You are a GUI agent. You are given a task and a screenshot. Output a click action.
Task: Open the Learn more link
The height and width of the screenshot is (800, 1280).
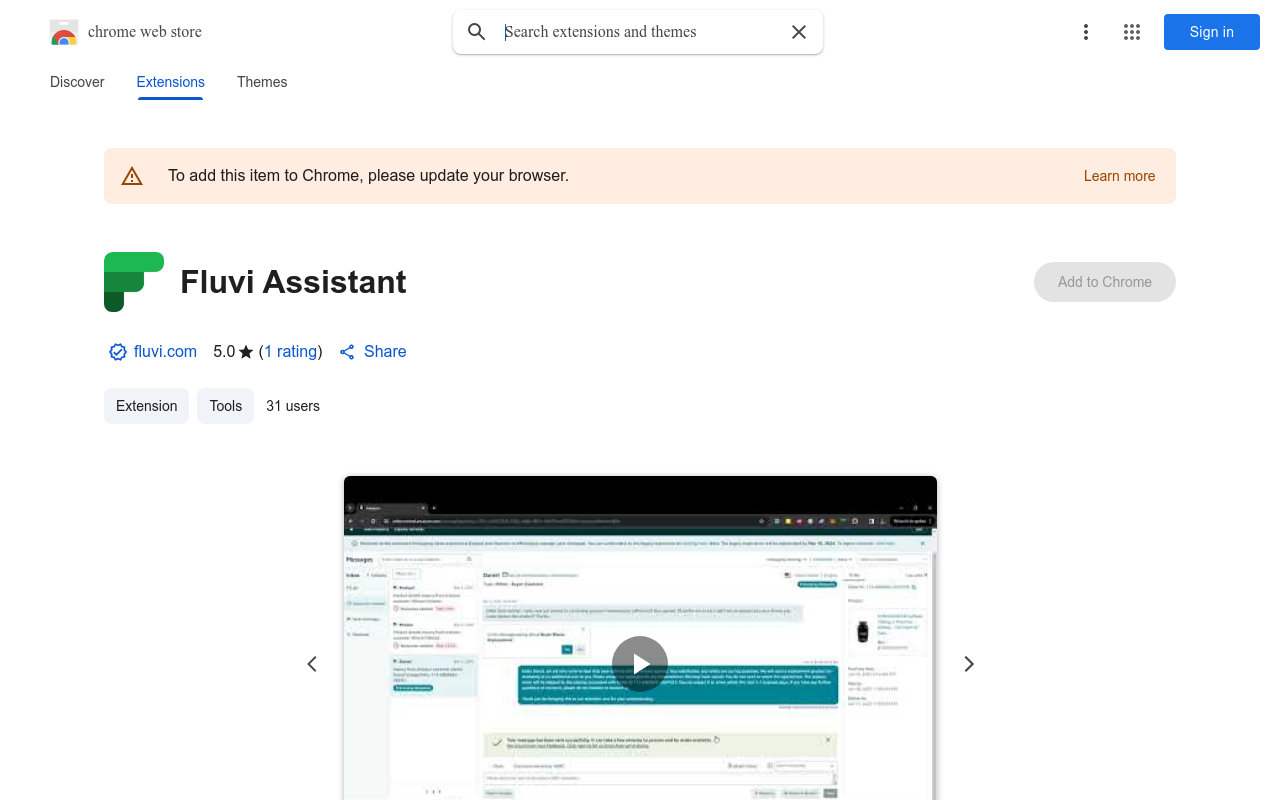(x=1119, y=176)
